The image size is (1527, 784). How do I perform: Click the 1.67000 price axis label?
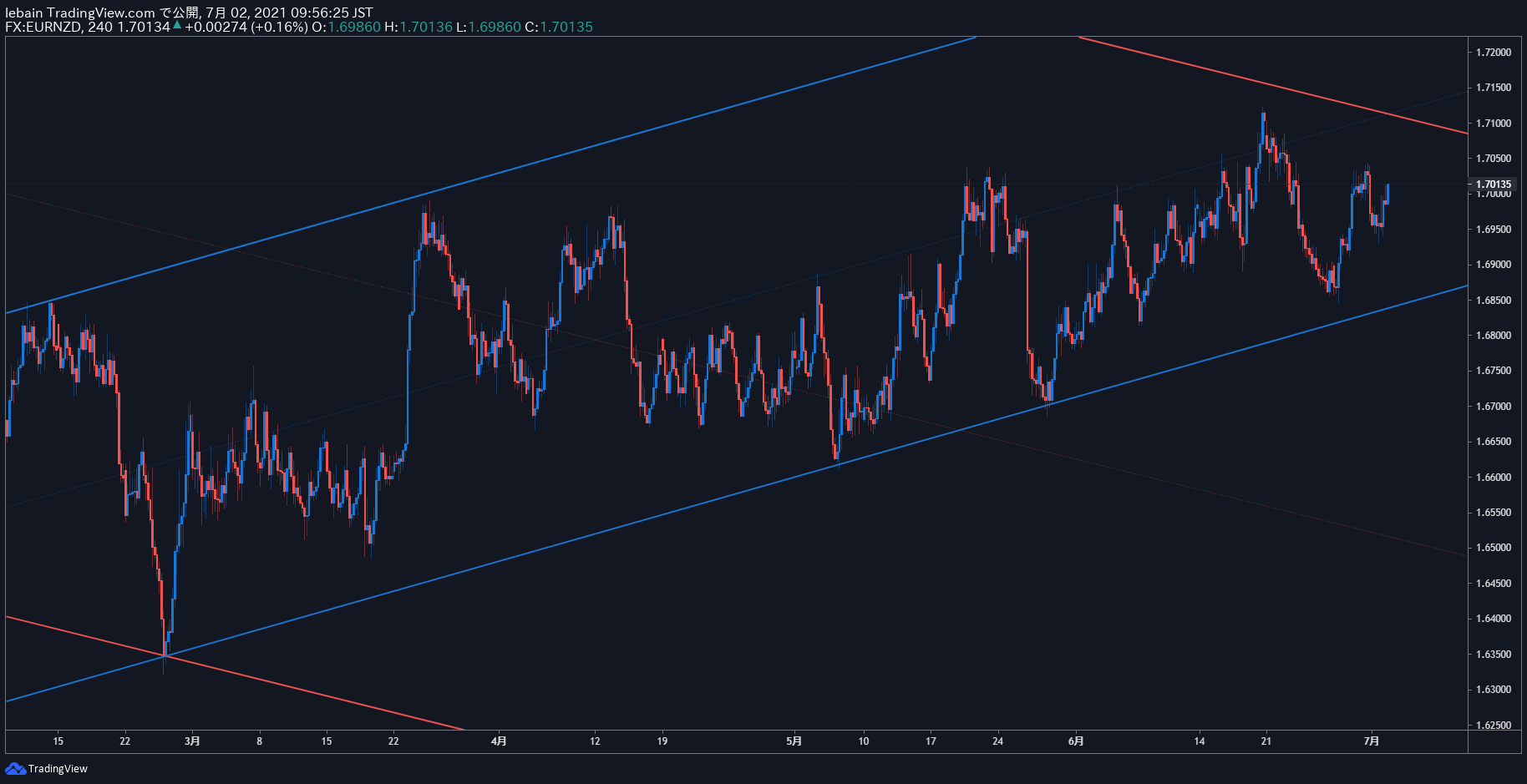point(1494,407)
